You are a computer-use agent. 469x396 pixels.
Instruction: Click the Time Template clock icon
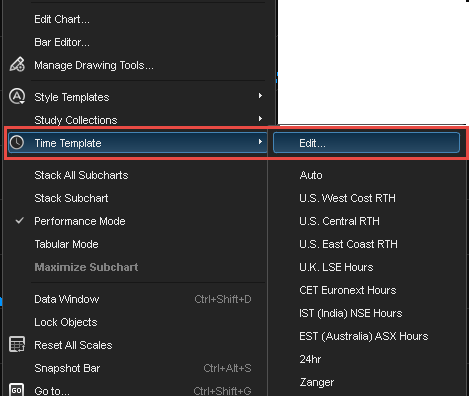click(x=17, y=143)
